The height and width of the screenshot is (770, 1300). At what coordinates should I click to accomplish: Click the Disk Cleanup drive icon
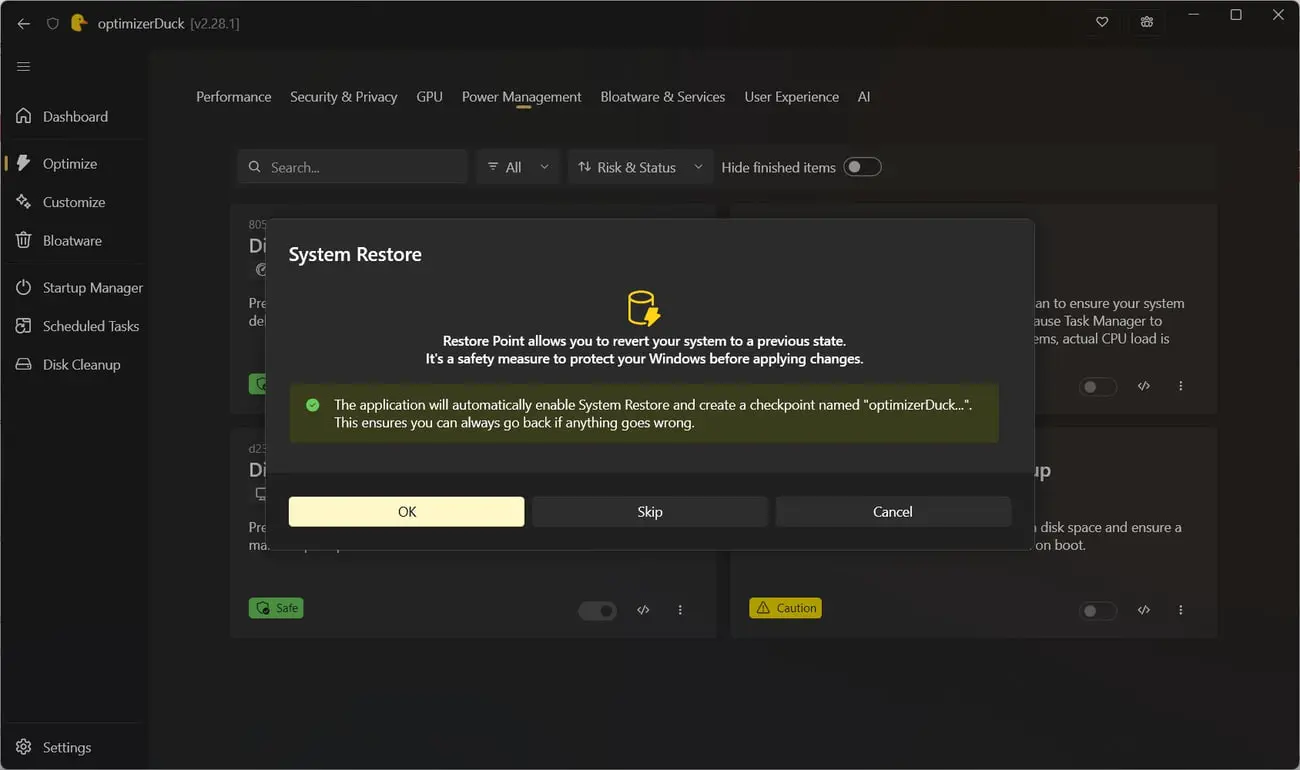tap(24, 364)
